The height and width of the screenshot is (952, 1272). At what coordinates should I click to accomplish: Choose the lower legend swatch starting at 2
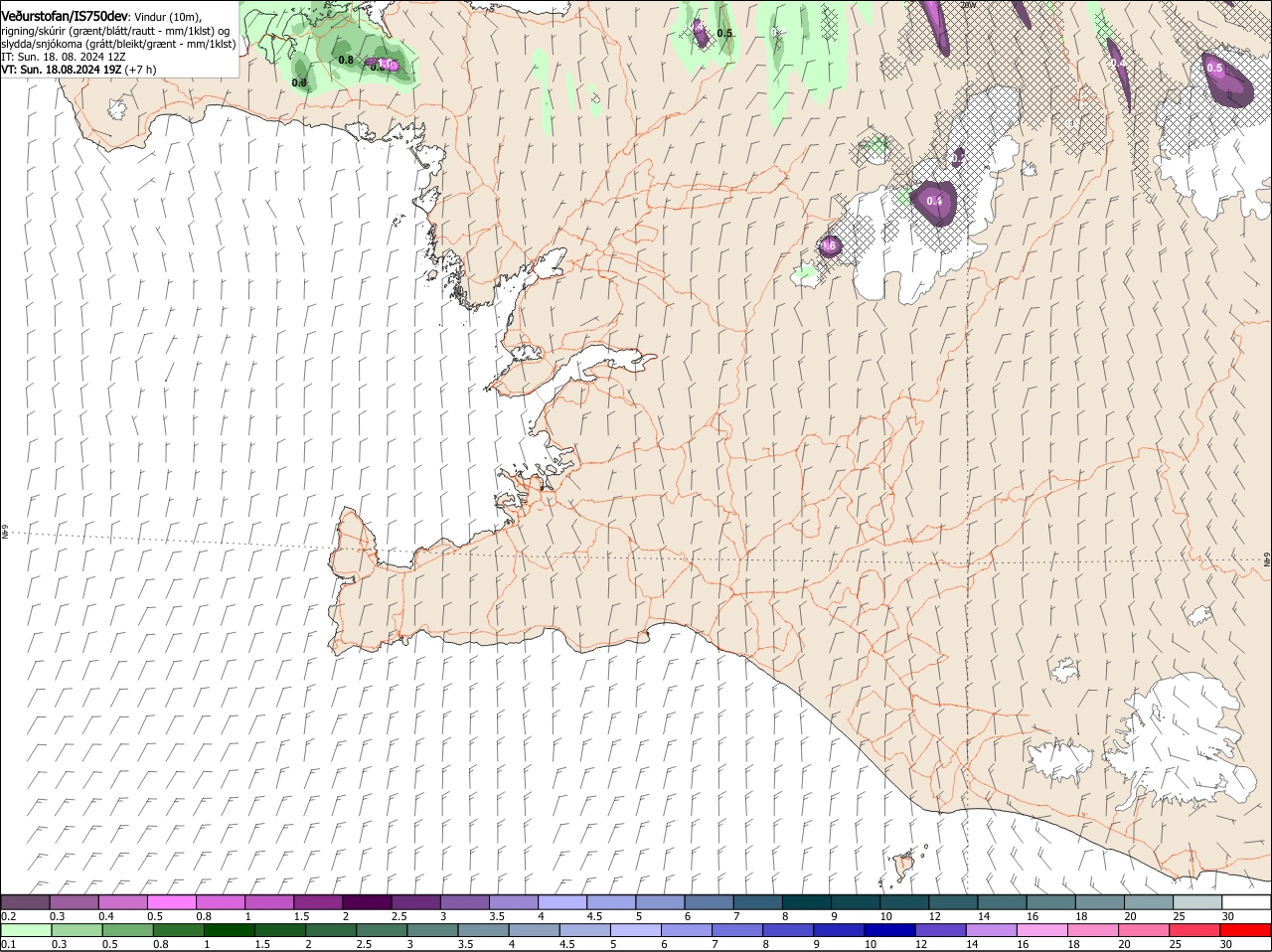click(x=330, y=931)
